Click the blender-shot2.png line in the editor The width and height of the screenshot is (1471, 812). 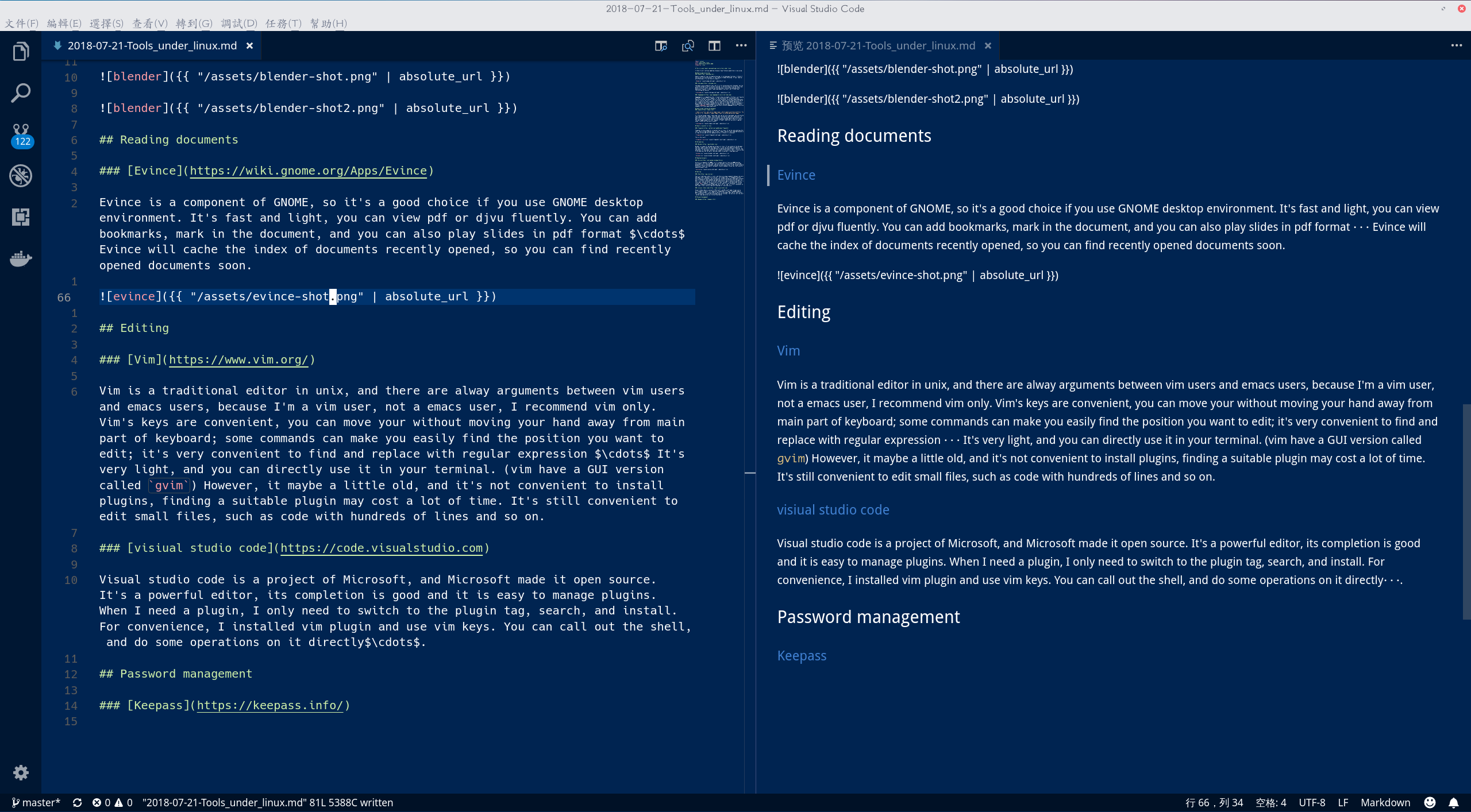[308, 109]
